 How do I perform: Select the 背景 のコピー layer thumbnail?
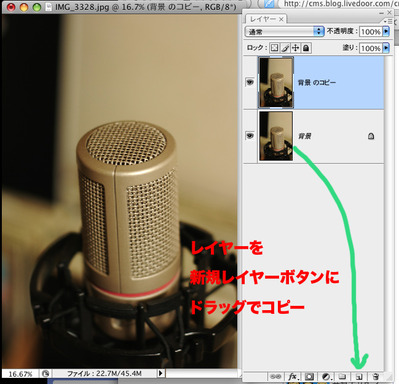(x=276, y=82)
